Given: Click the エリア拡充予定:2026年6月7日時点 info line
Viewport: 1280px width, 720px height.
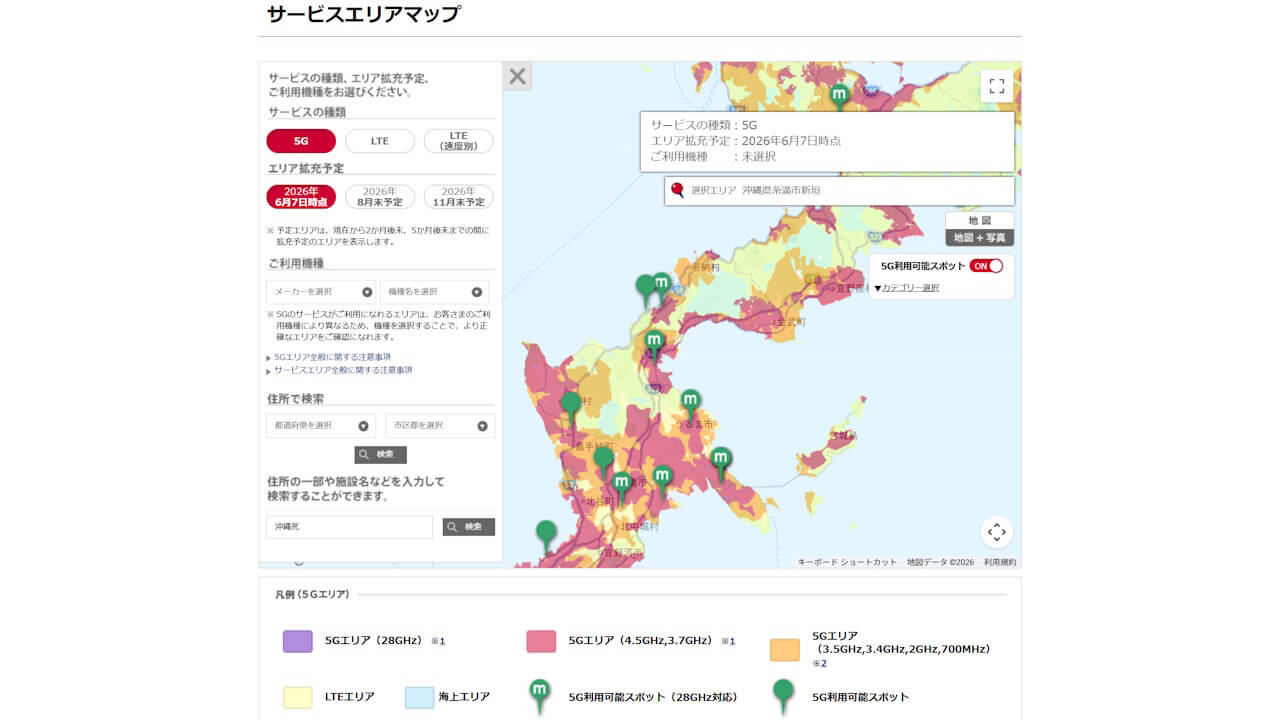Looking at the screenshot, I should pos(745,141).
